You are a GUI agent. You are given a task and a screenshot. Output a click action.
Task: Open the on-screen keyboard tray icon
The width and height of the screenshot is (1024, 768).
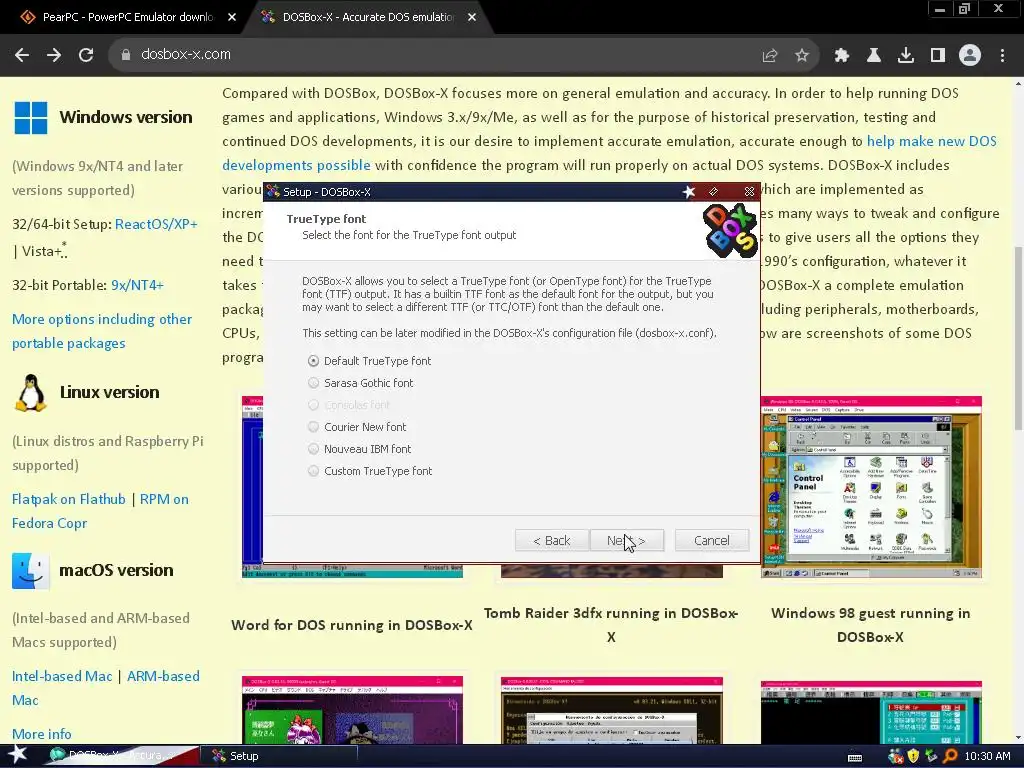[x=854, y=757]
